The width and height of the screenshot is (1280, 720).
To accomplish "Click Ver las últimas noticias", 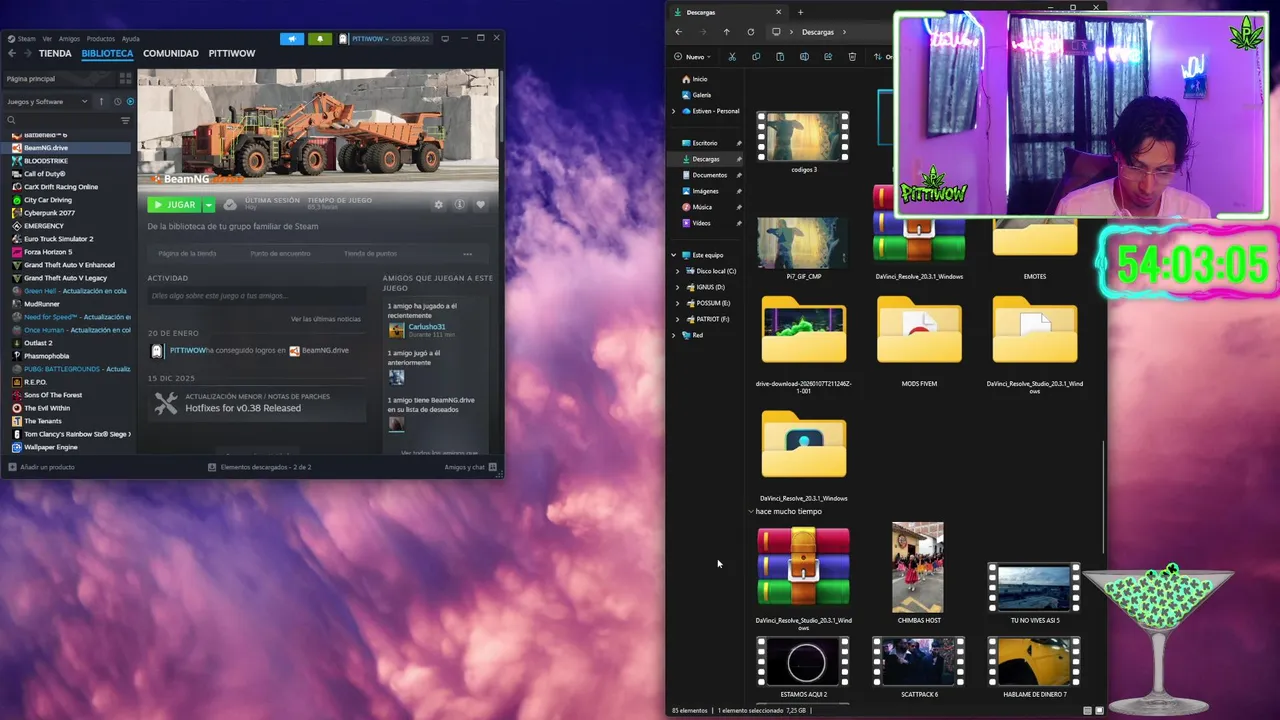I will [326, 319].
